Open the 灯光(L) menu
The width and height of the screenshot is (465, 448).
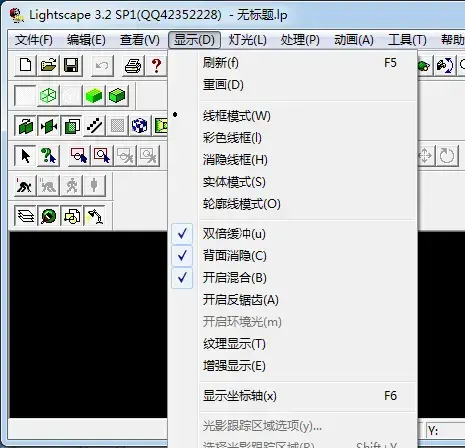[x=247, y=40]
